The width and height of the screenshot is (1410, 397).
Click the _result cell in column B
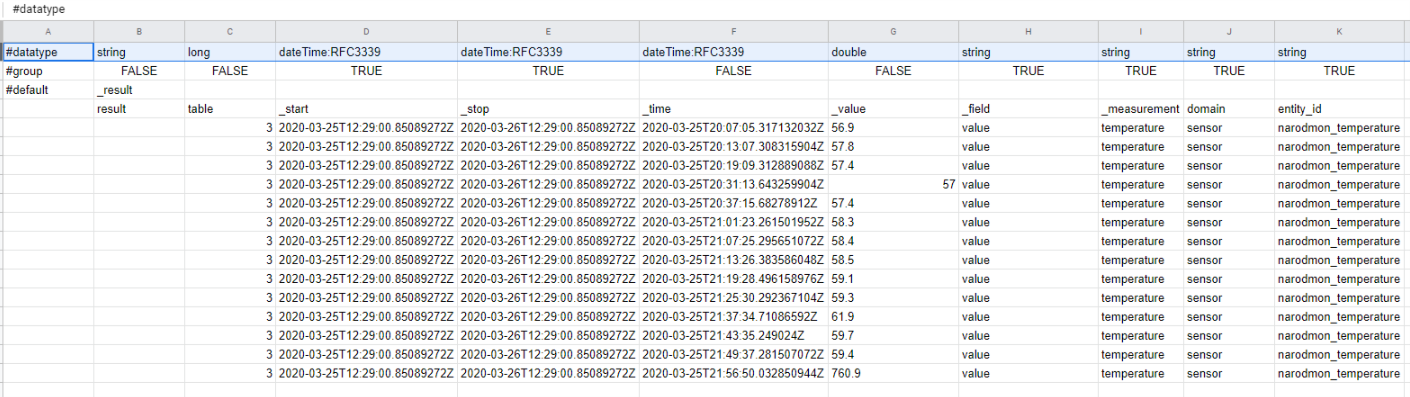(139, 90)
